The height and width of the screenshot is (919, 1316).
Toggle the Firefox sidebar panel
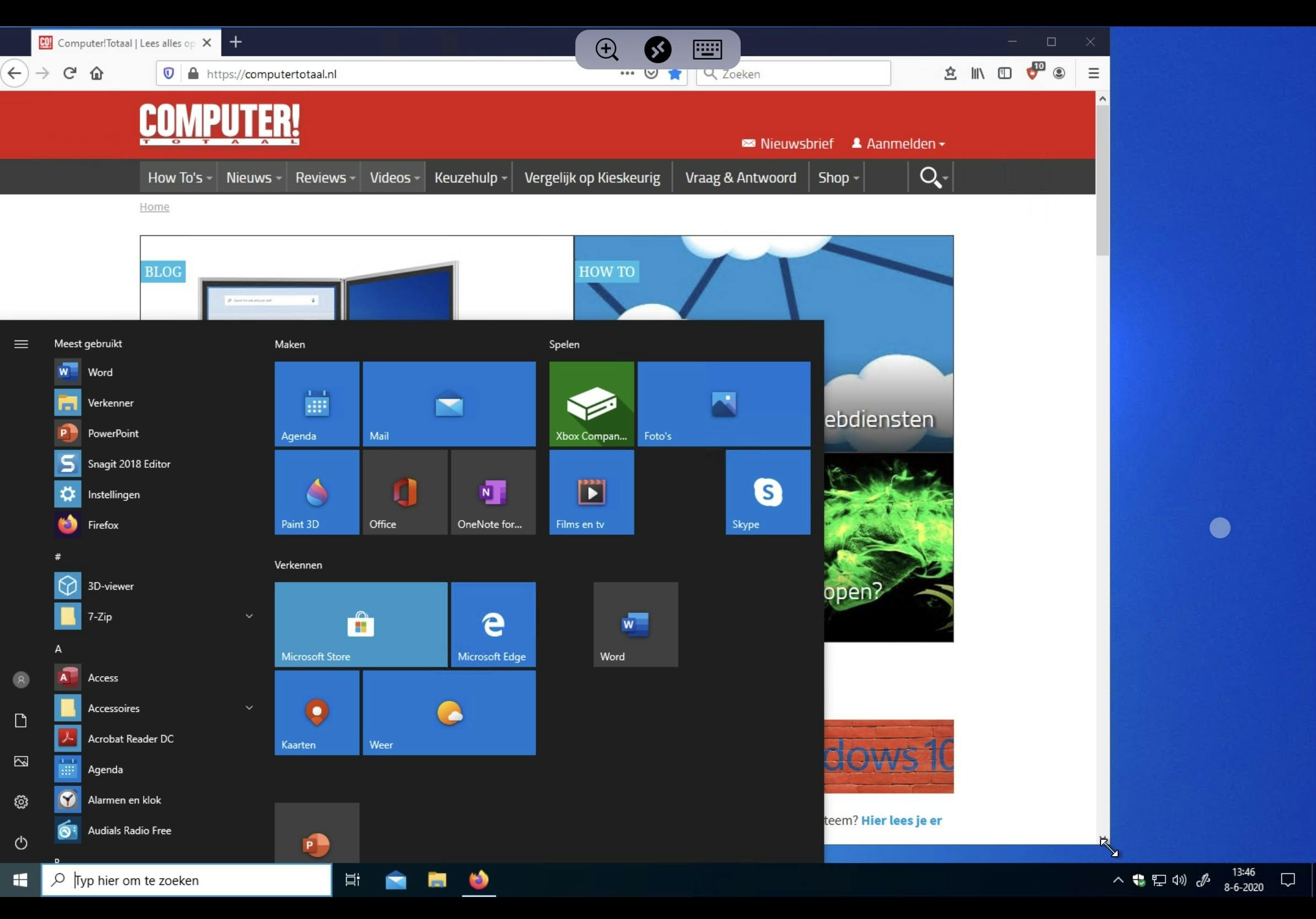1005,73
